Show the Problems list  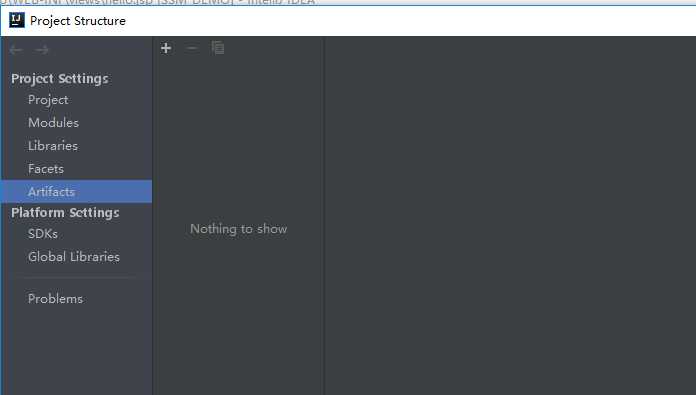(55, 299)
